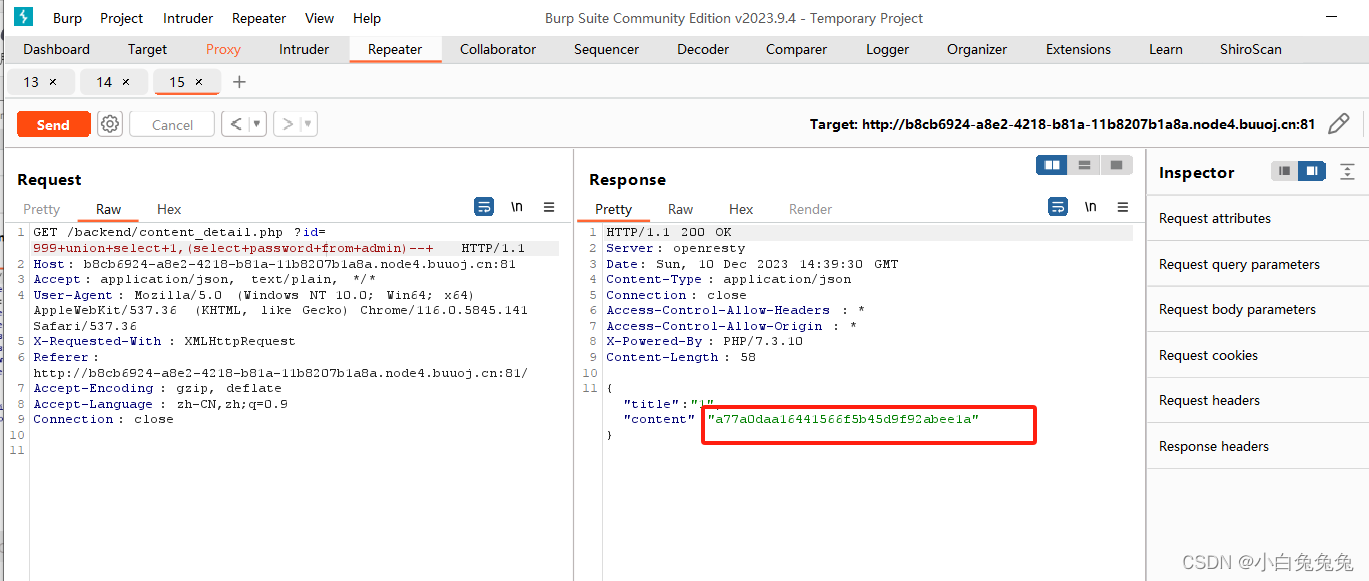Image resolution: width=1369 pixels, height=581 pixels.
Task: Close Repeater request tab 14
Action: click(x=126, y=82)
